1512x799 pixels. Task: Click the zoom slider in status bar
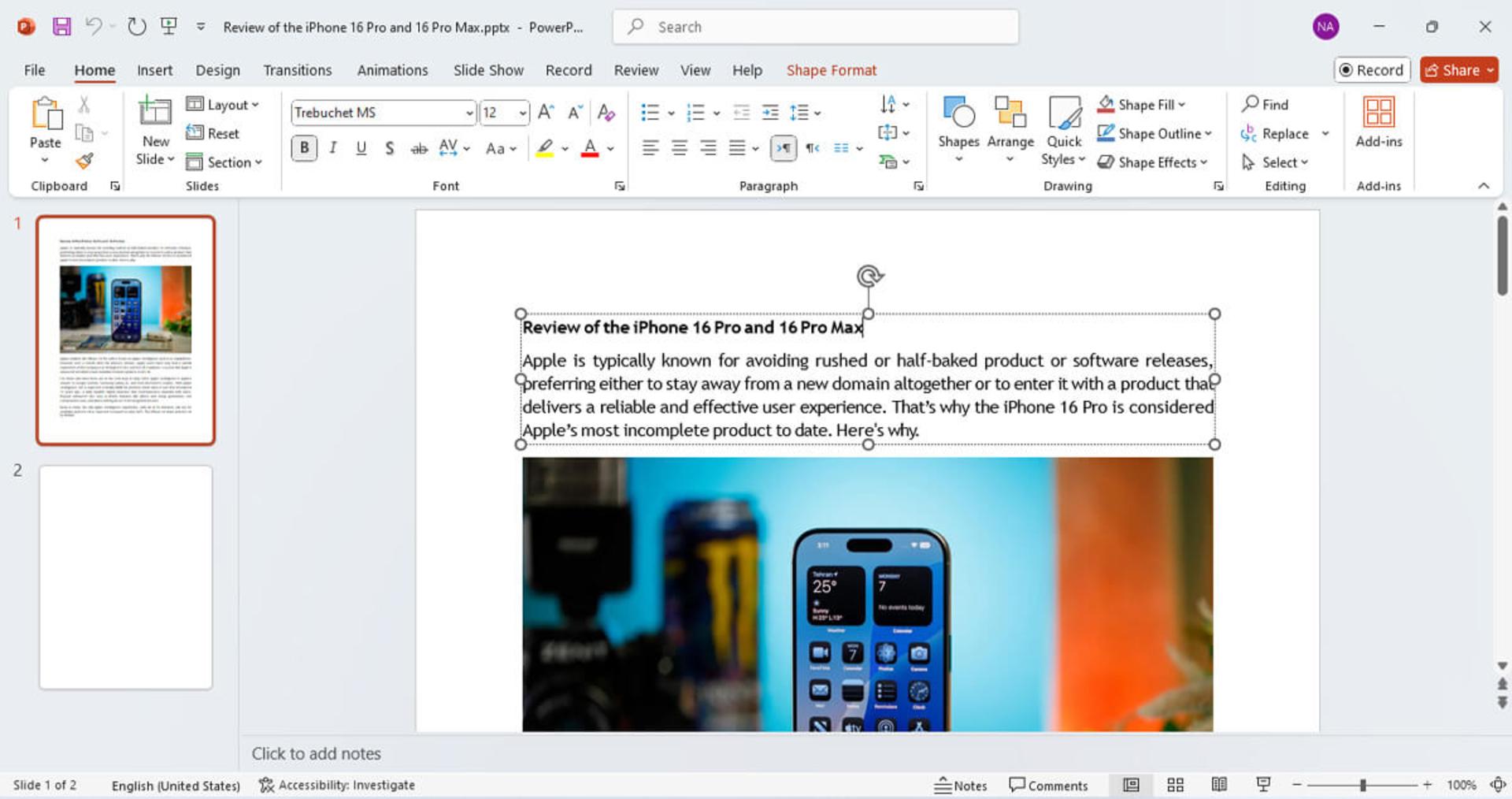pos(1362,785)
